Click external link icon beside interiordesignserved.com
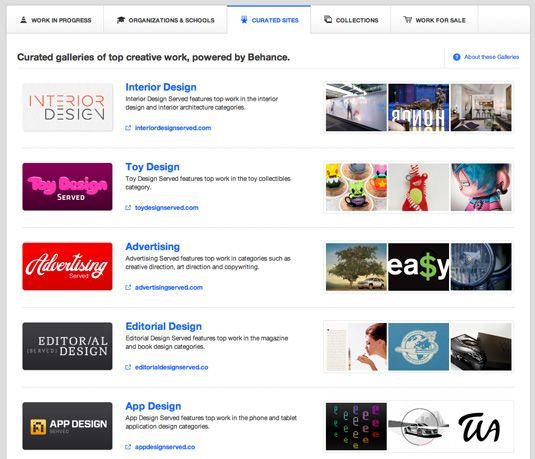This screenshot has height=459, width=535. coord(128,128)
